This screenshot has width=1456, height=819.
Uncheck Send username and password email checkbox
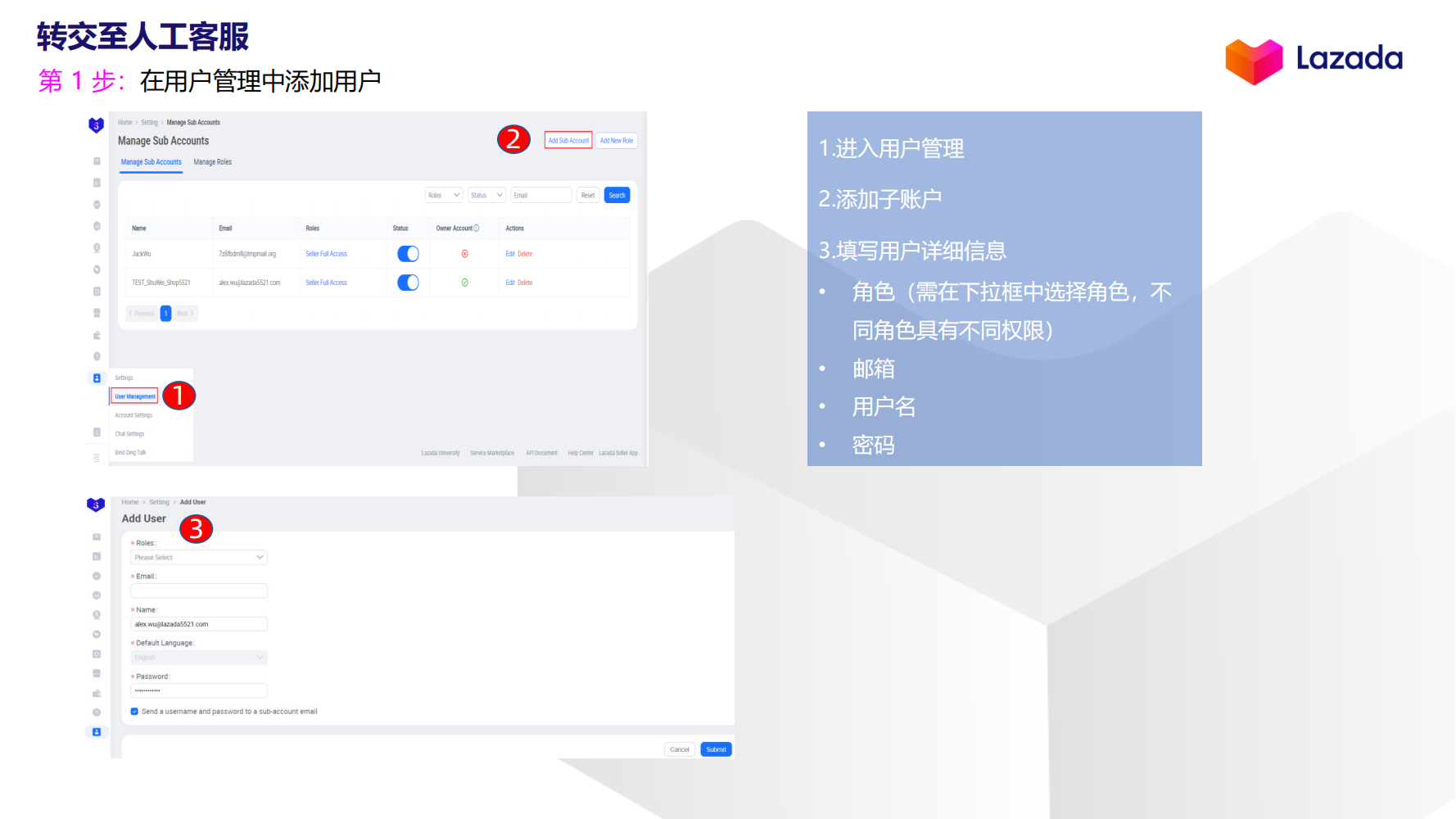[x=134, y=712]
